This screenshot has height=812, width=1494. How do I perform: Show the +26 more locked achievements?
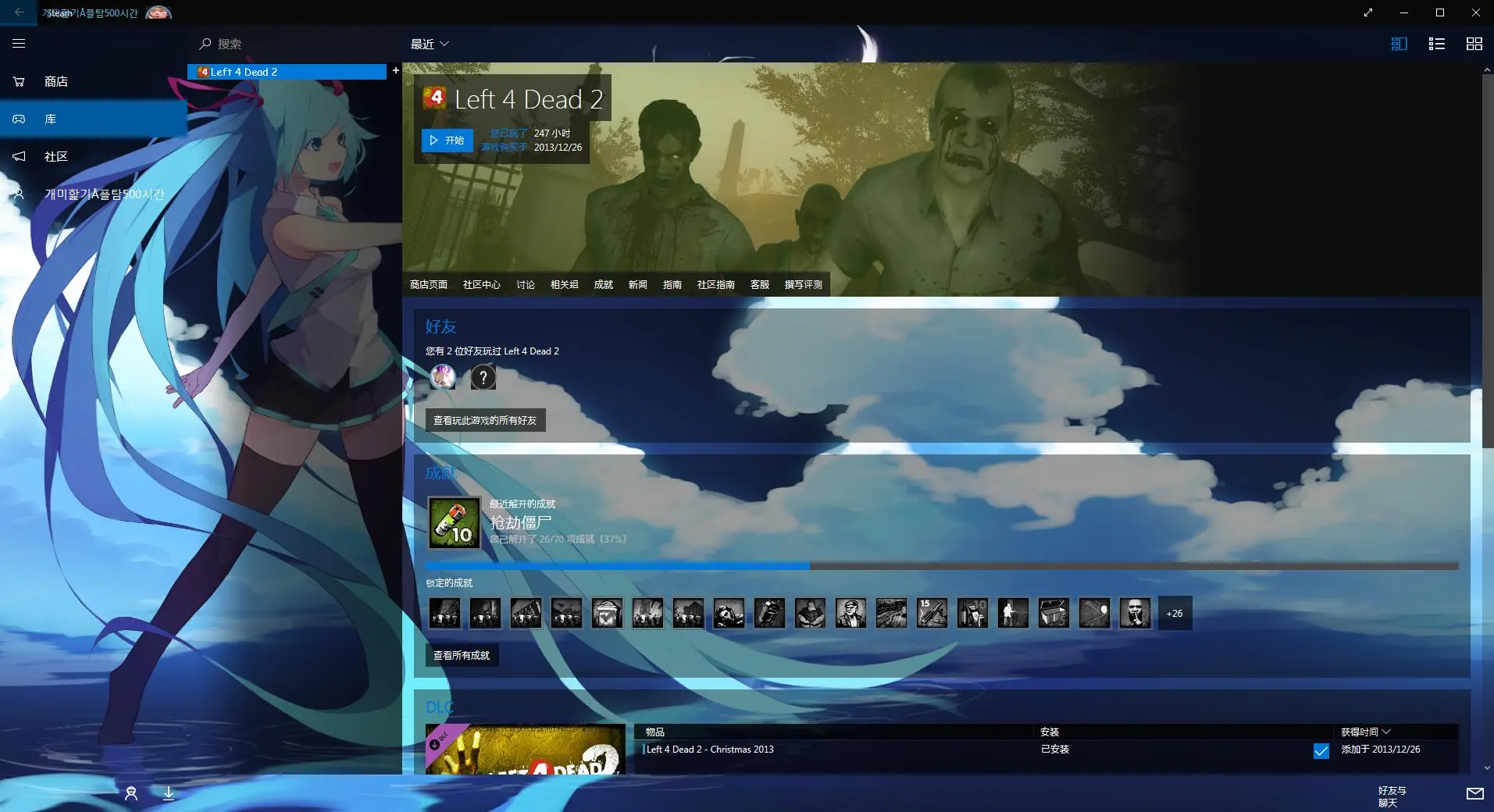[1175, 613]
